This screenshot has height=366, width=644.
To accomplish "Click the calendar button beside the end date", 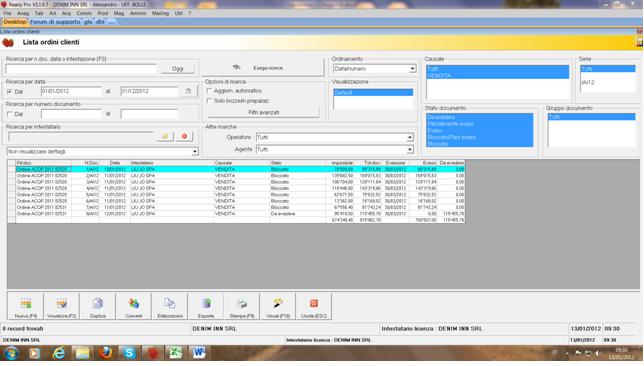I will [188, 91].
